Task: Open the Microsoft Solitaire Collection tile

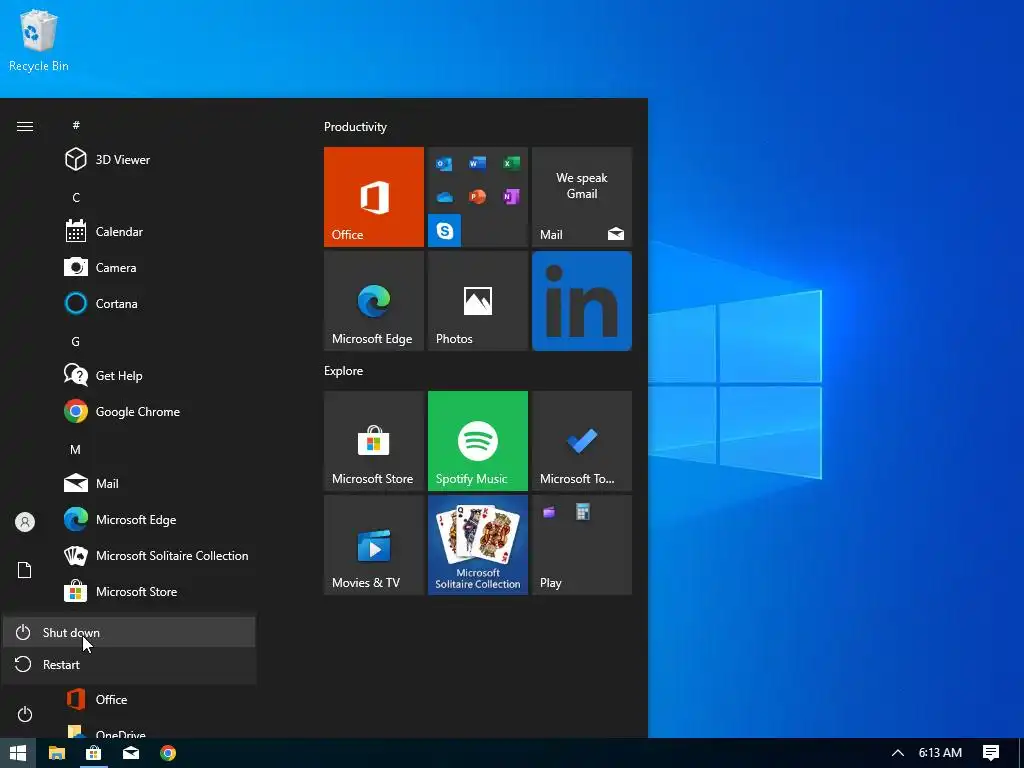Action: click(x=477, y=545)
